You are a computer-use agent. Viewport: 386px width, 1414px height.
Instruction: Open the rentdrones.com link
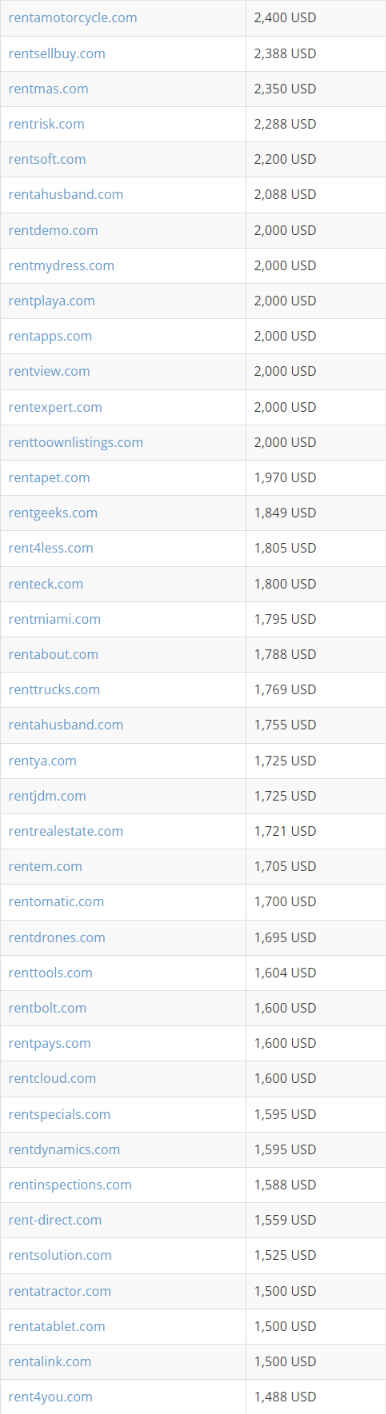57,937
